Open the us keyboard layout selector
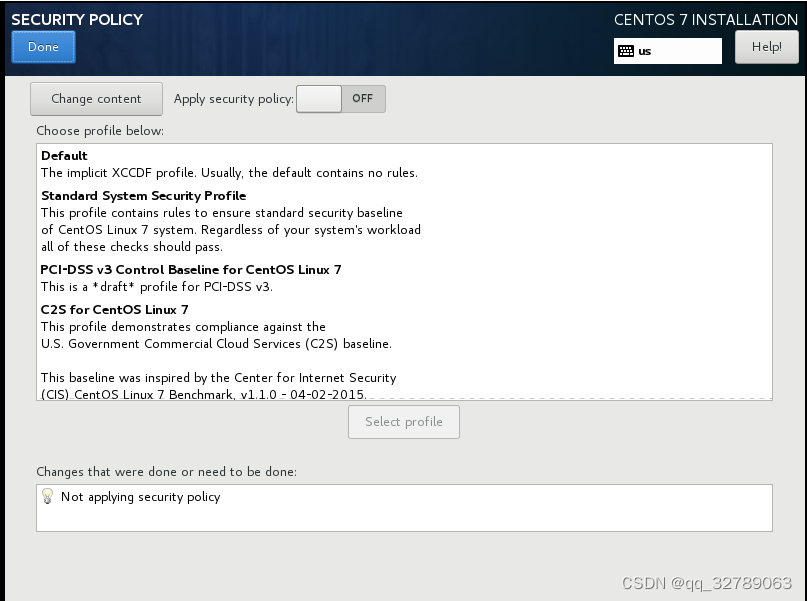The image size is (807, 601). pos(668,51)
